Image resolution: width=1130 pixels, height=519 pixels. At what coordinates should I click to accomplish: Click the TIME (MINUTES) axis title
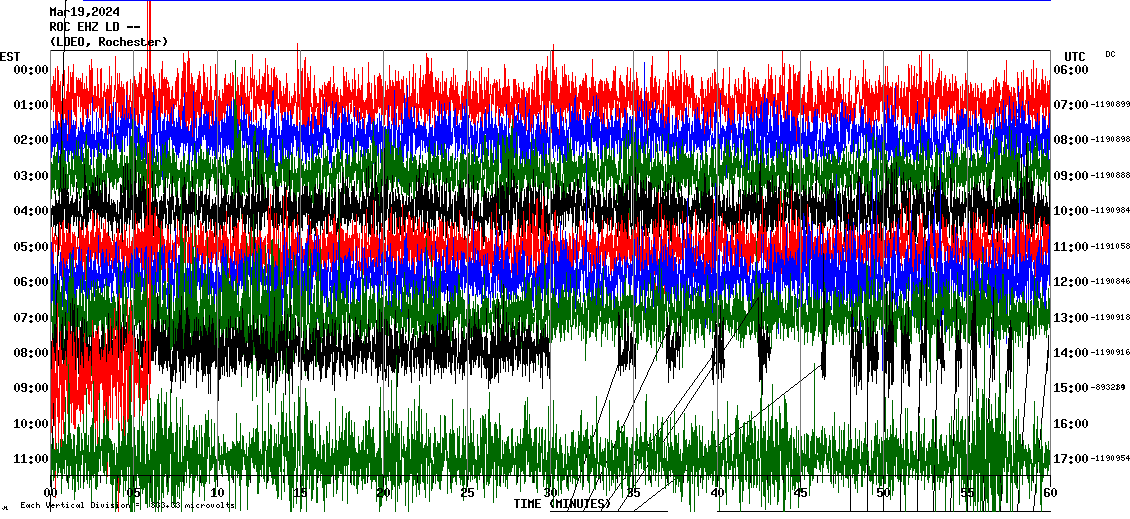pyautogui.click(x=562, y=504)
